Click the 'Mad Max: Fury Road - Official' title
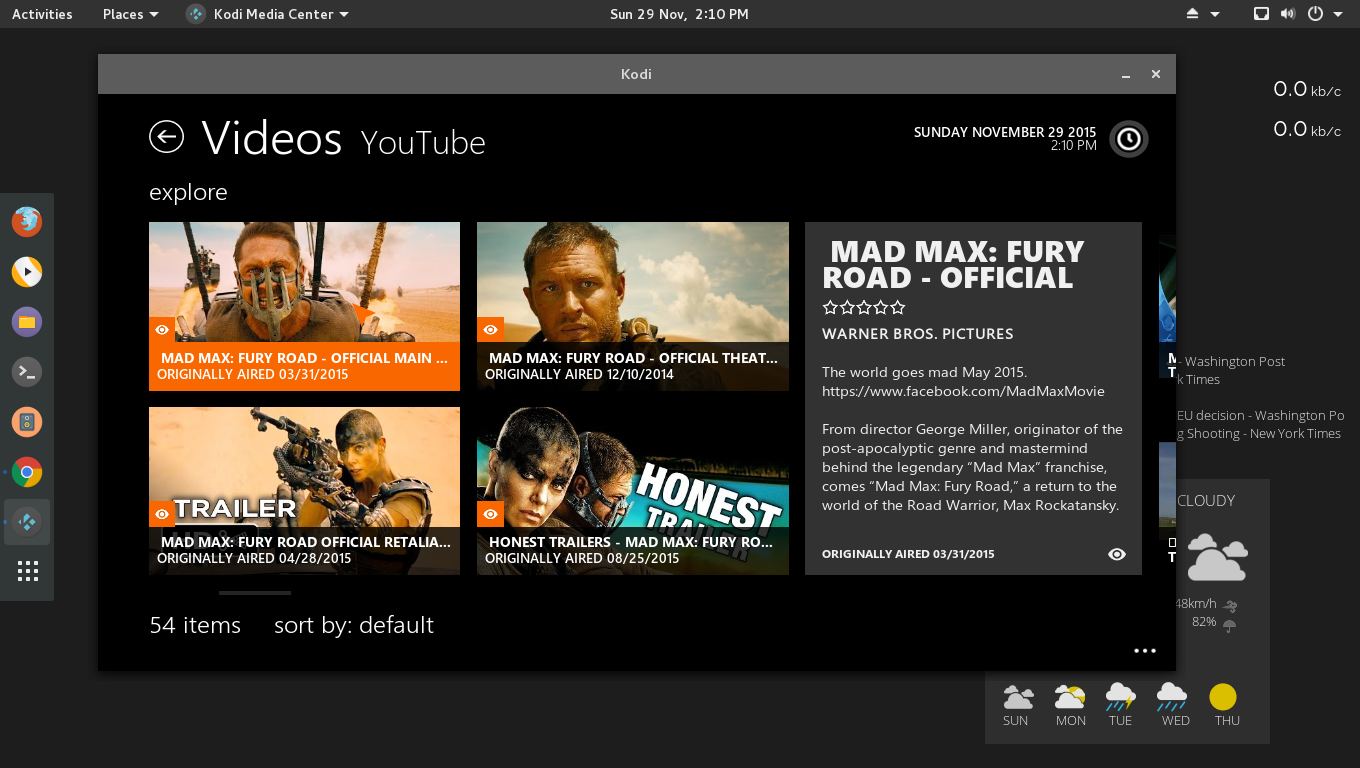The height and width of the screenshot is (768, 1360). click(x=953, y=264)
